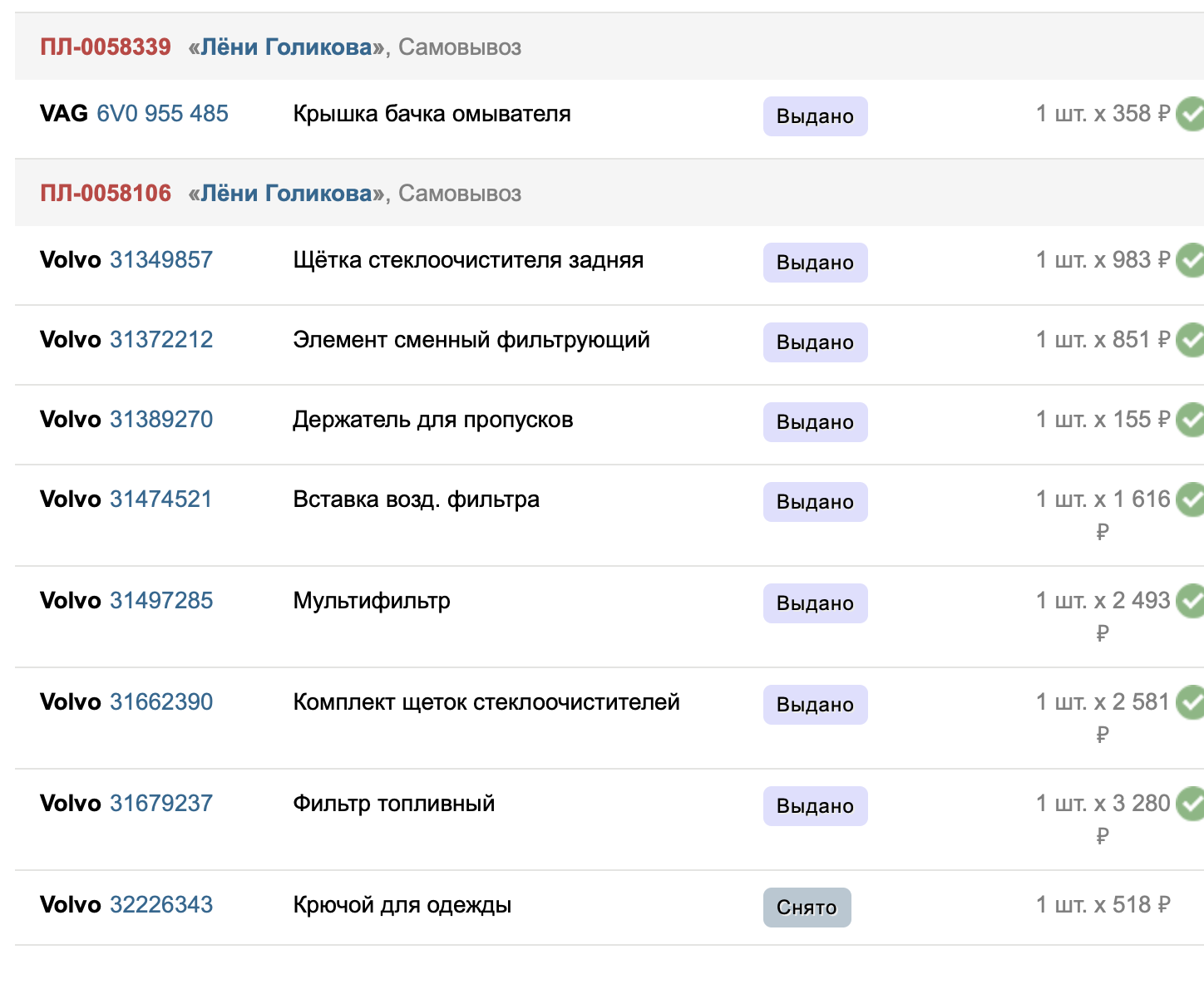Image resolution: width=1204 pixels, height=984 pixels.
Task: Open Volvo part 31679237 link
Action: 161,804
